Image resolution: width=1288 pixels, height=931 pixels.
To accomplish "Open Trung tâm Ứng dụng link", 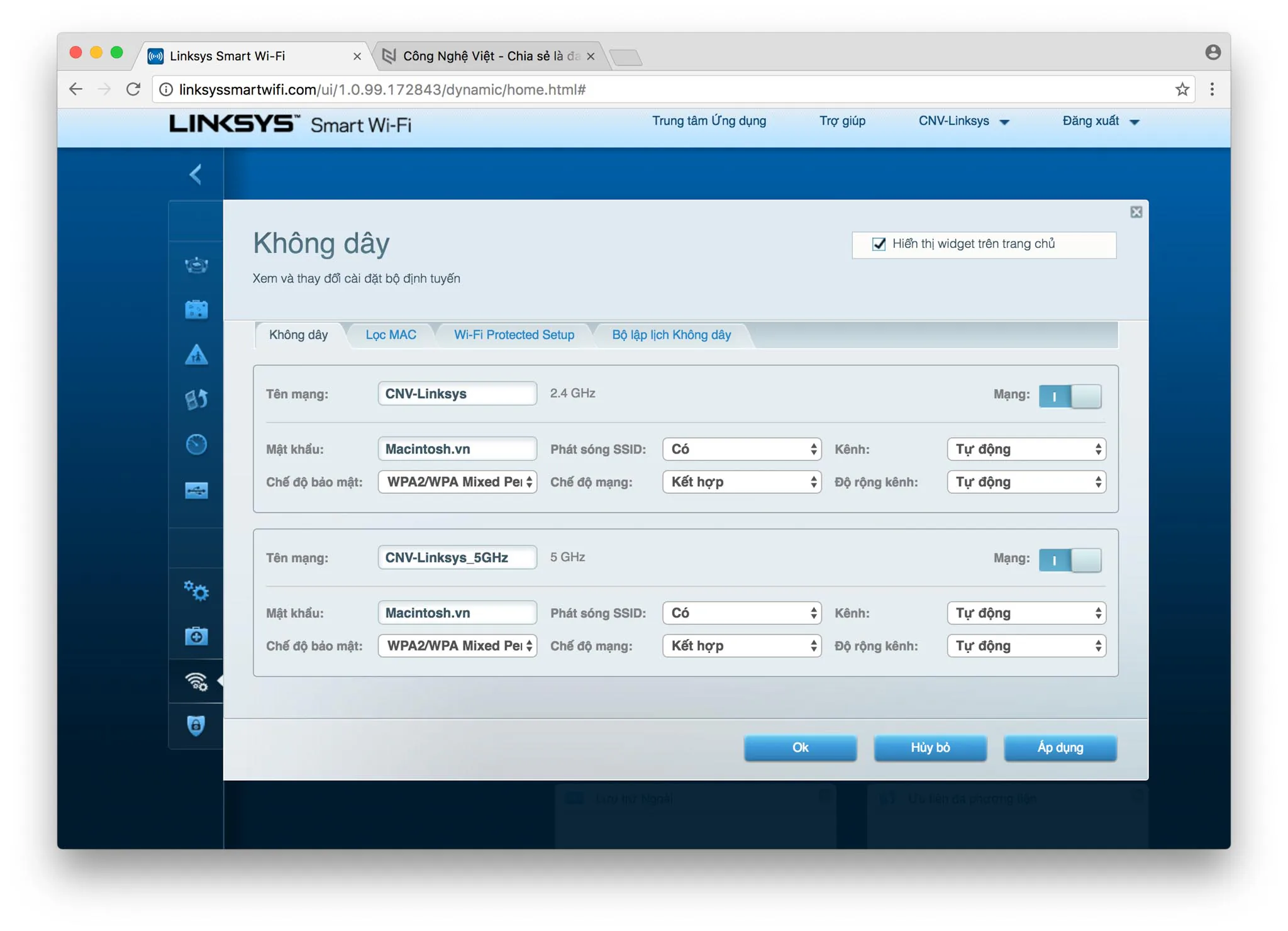I will pos(709,121).
